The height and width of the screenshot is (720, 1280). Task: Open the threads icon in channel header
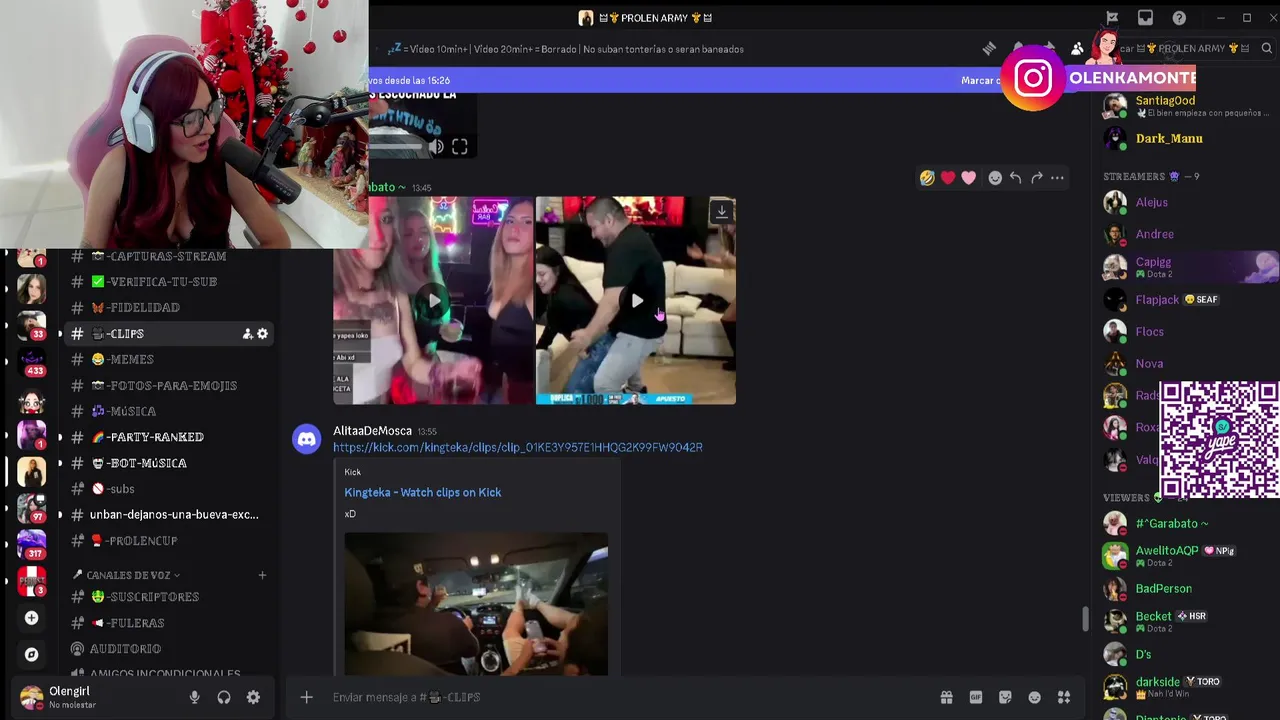point(989,48)
